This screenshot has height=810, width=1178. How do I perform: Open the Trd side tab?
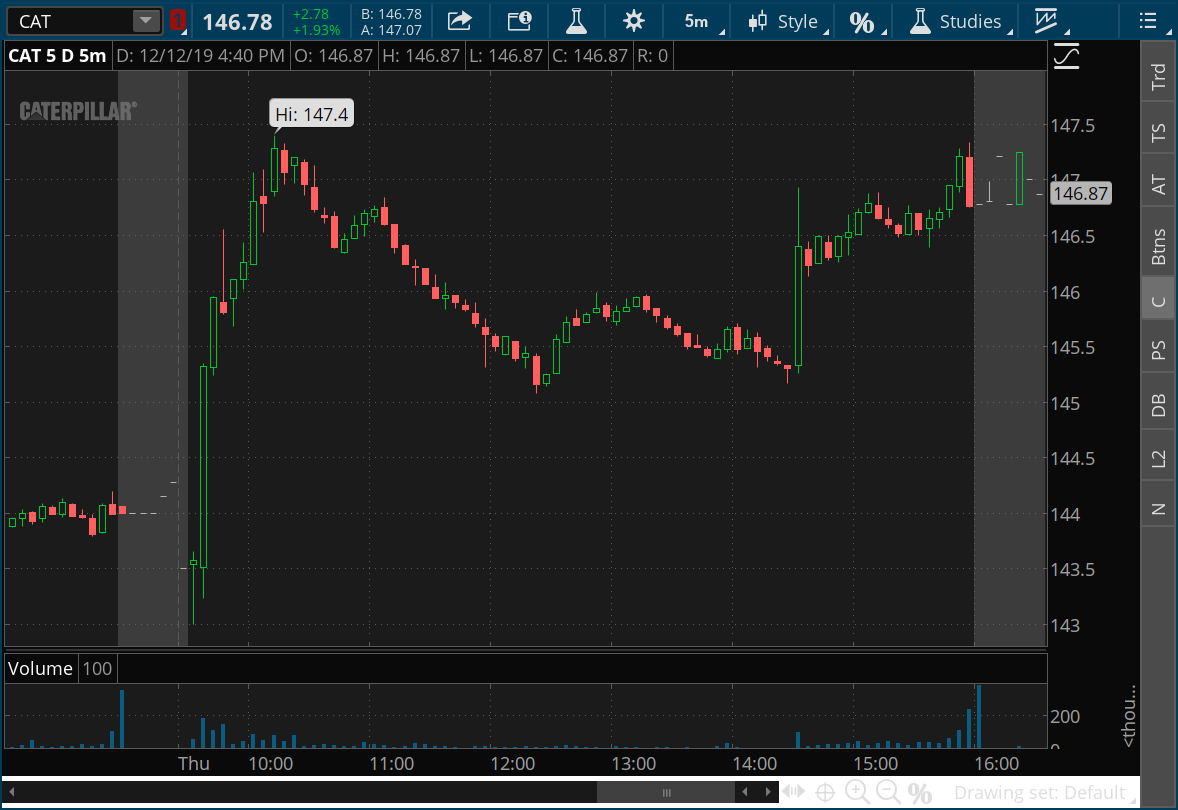pyautogui.click(x=1158, y=76)
